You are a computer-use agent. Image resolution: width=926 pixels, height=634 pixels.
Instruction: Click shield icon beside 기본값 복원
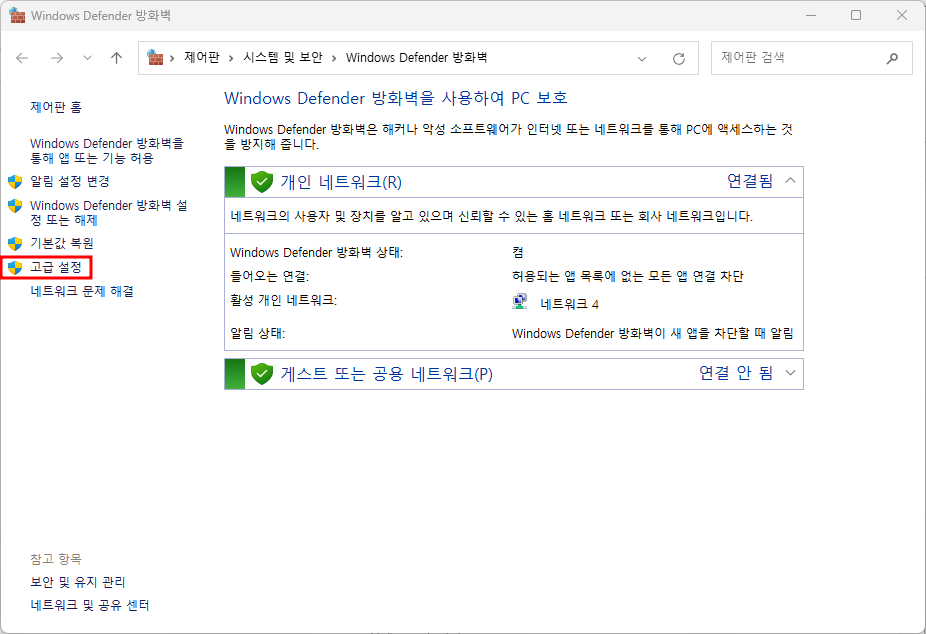(15, 243)
